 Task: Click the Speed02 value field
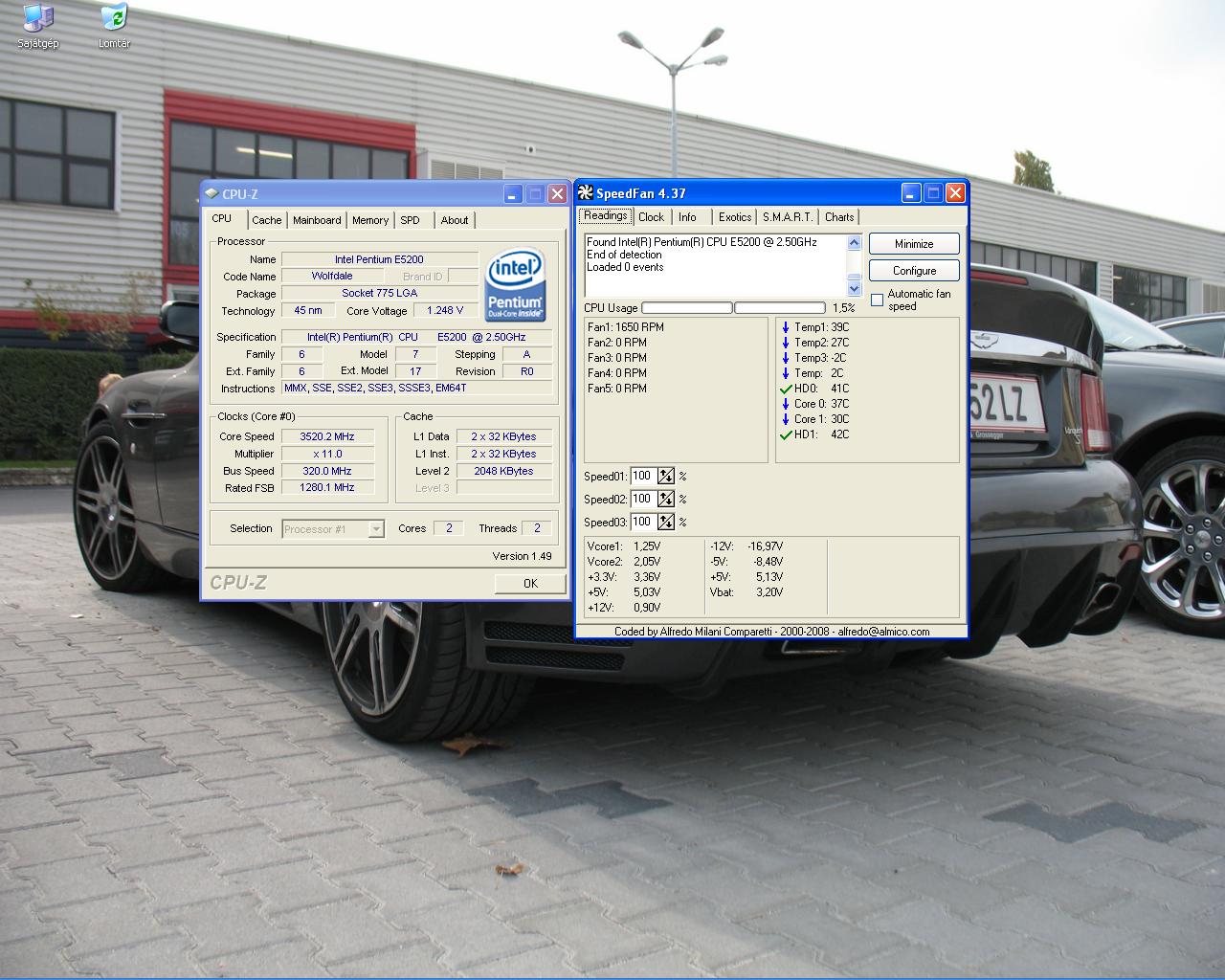(643, 499)
